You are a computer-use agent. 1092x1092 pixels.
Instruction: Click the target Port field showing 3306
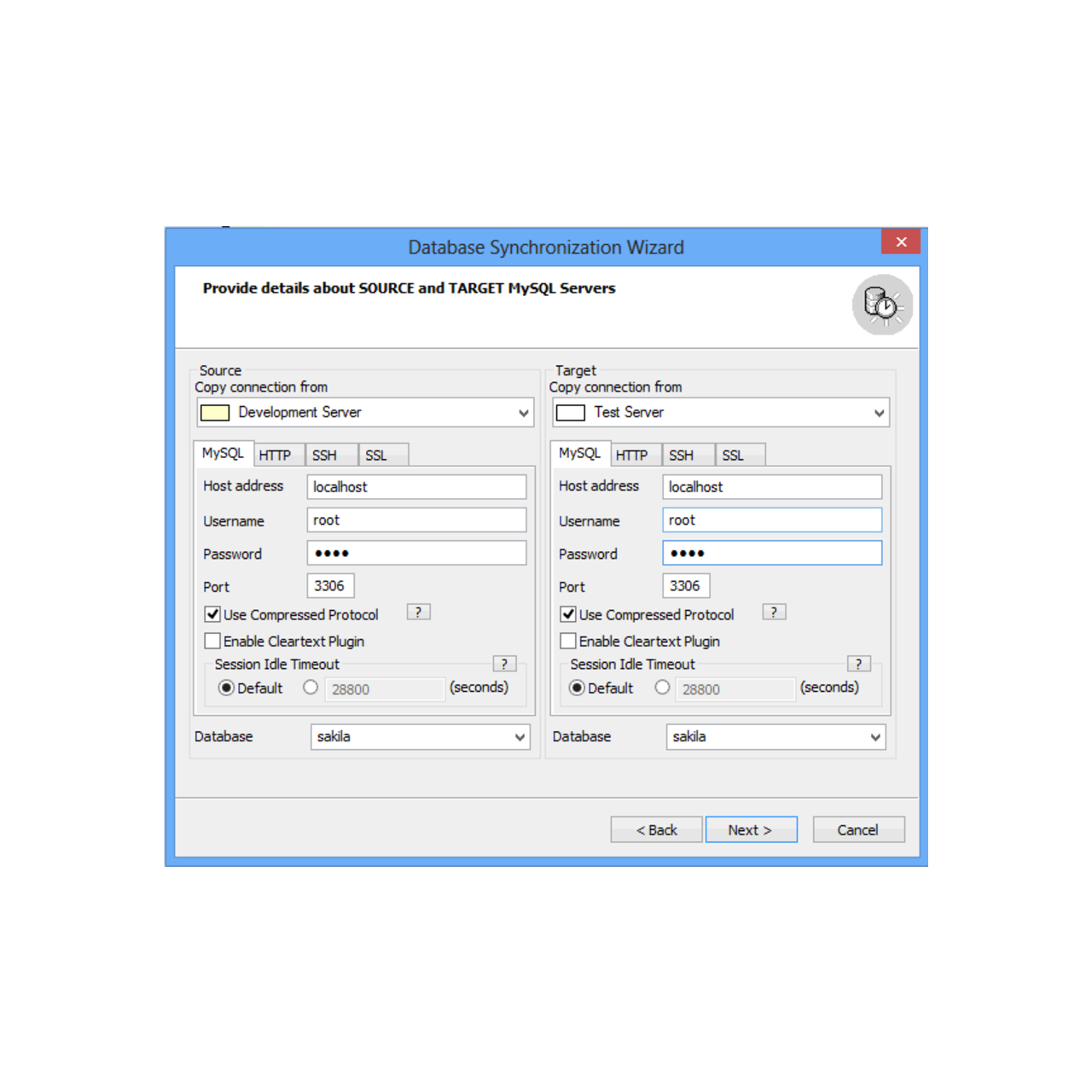tap(685, 585)
